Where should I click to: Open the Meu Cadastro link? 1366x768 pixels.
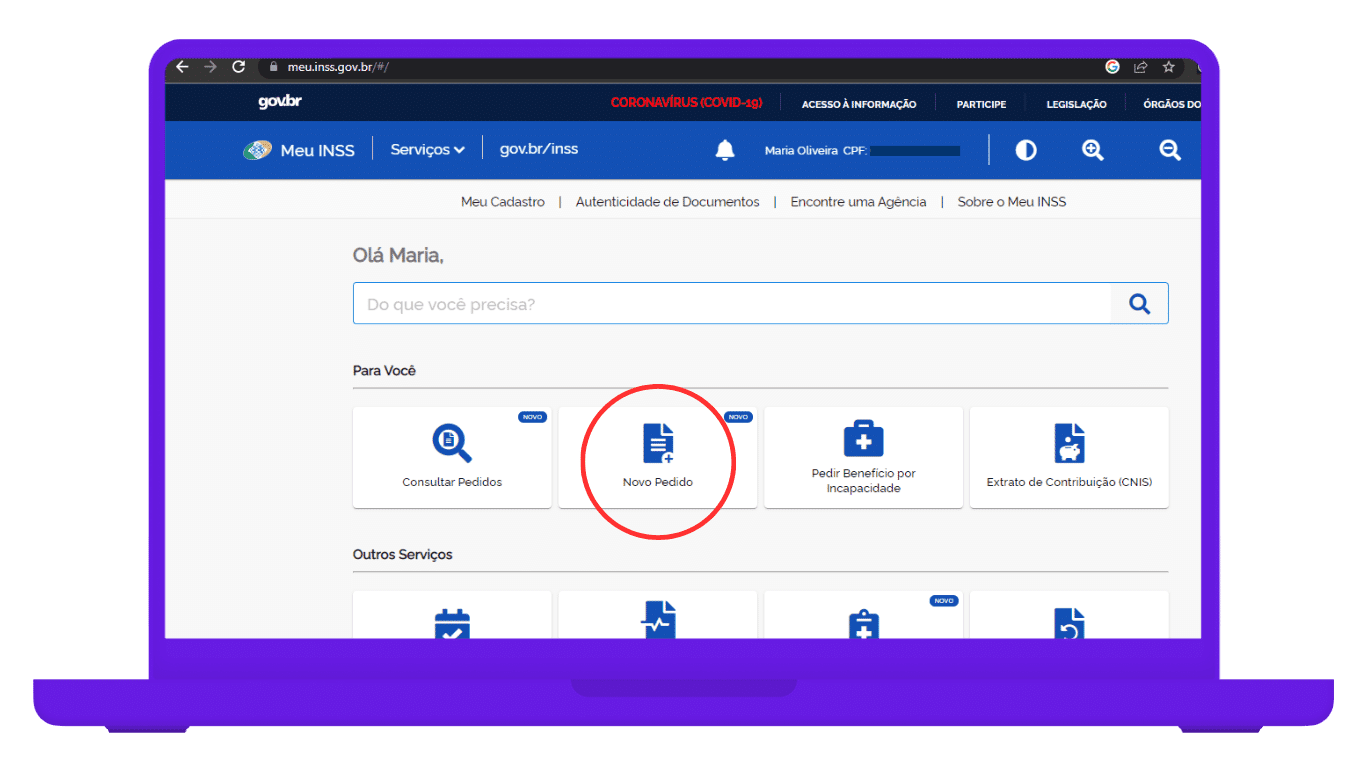click(x=503, y=202)
